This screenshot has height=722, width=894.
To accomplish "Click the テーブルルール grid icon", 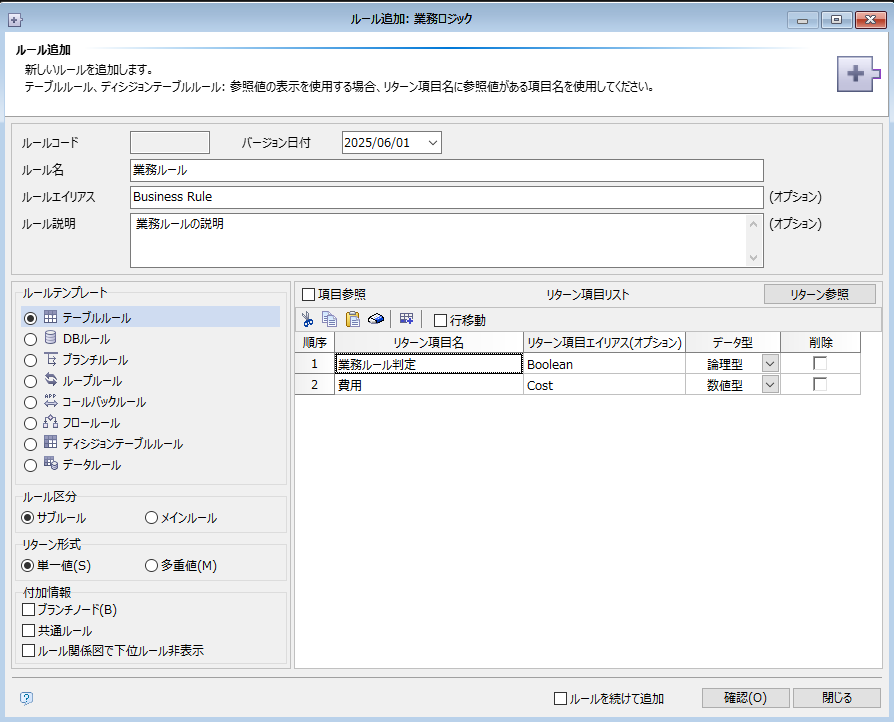I will 51,317.
